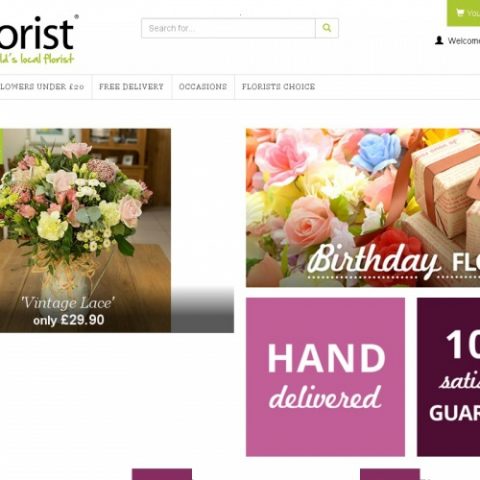Open the Free Delivery menu item
The height and width of the screenshot is (480, 480).
pyautogui.click(x=131, y=87)
